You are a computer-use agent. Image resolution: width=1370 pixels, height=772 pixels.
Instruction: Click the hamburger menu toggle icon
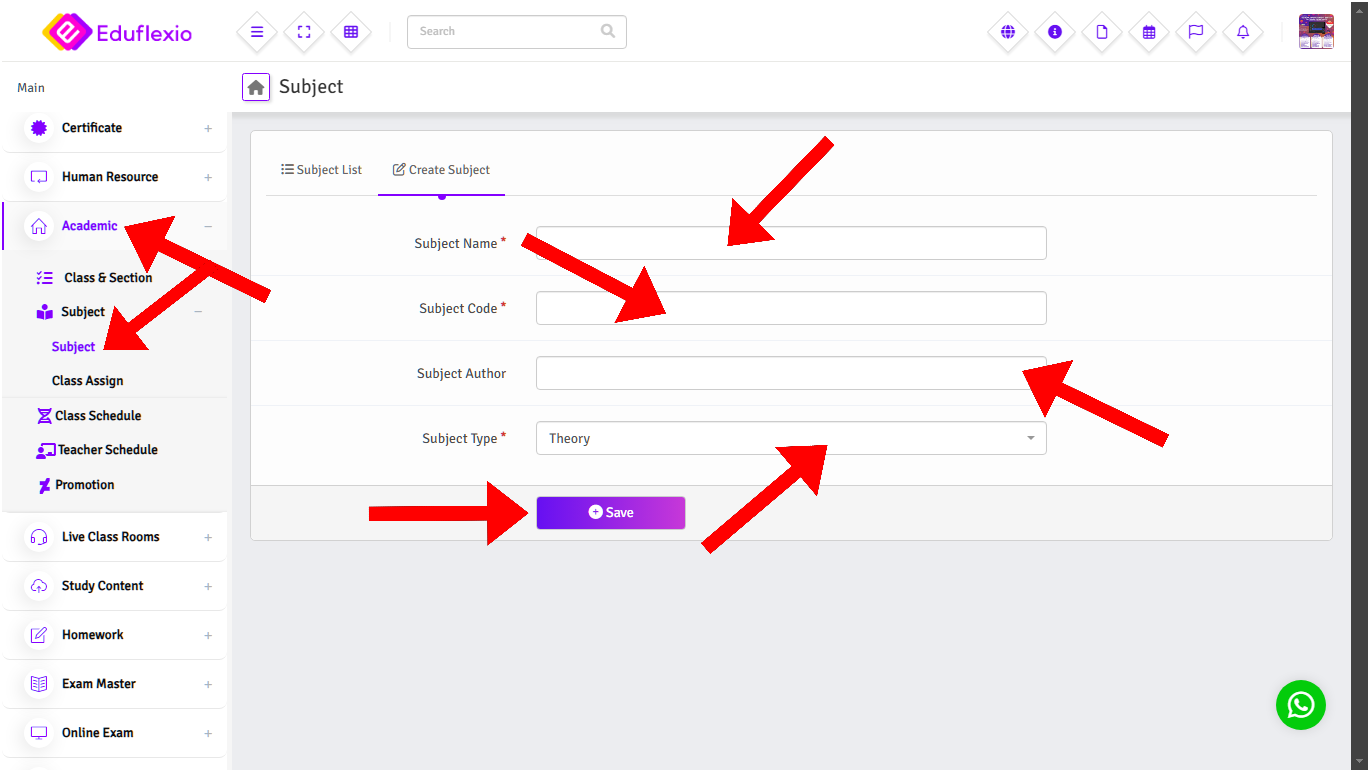(x=257, y=32)
